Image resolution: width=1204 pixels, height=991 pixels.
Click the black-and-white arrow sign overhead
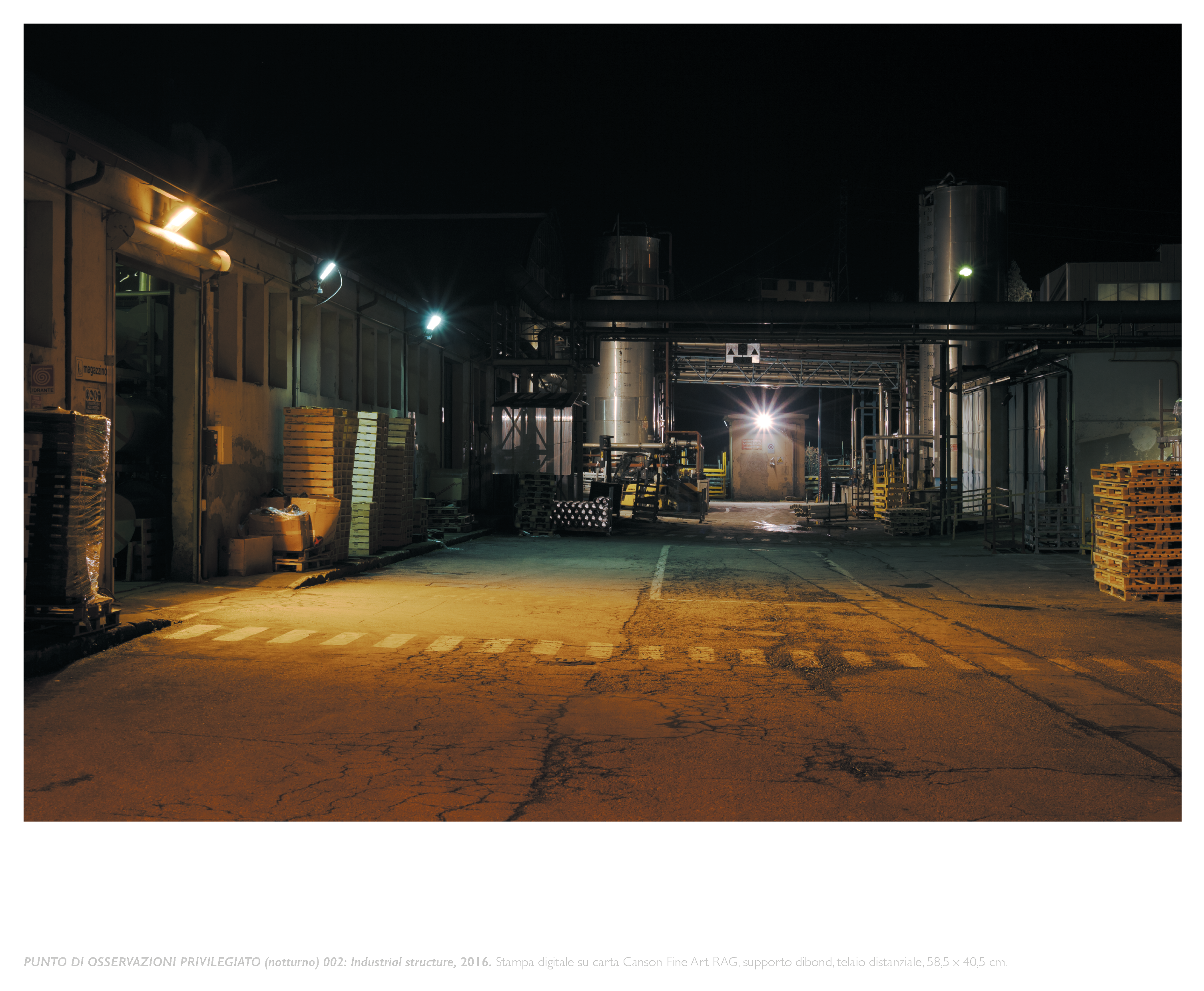coord(742,353)
